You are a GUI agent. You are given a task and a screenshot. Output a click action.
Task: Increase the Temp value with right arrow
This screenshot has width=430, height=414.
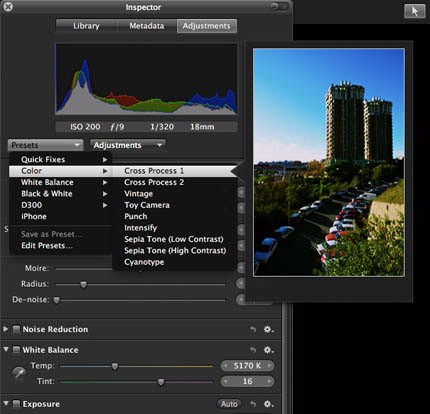click(269, 366)
